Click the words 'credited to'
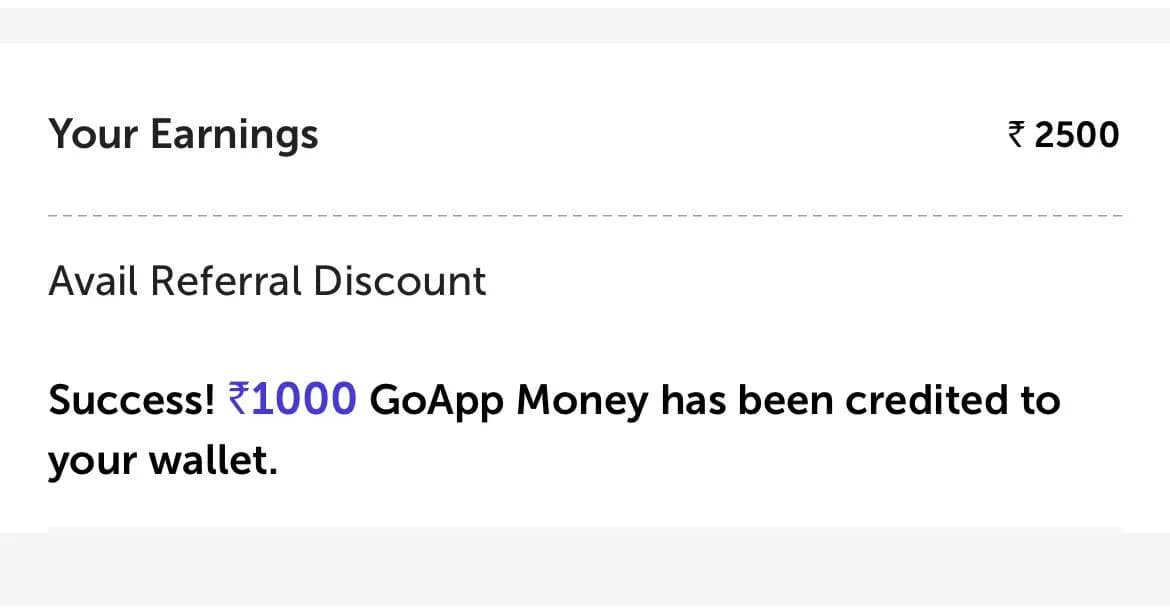The width and height of the screenshot is (1170, 609). pyautogui.click(x=952, y=400)
